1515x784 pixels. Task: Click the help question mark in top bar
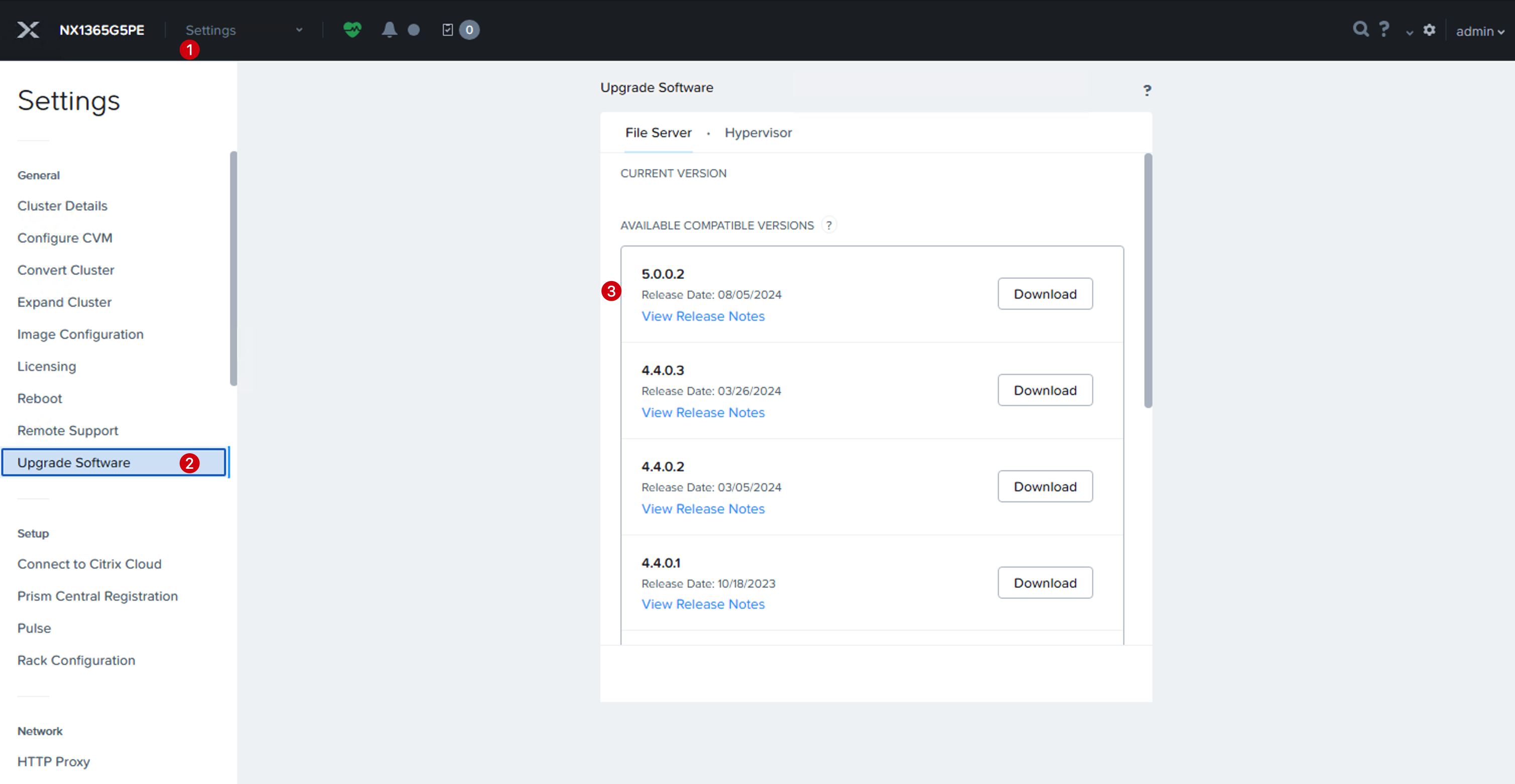(x=1384, y=29)
